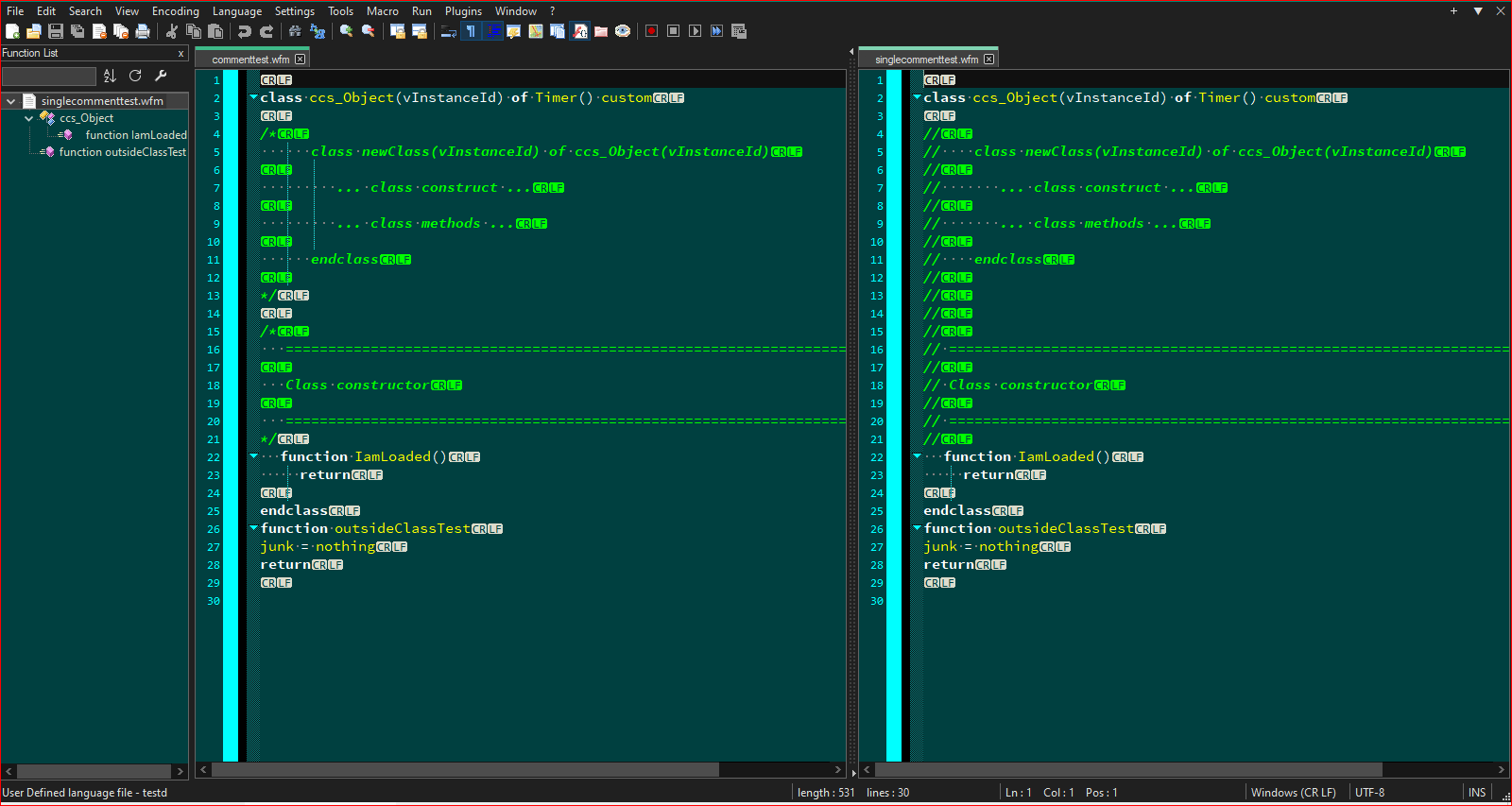Screen dimensions: 1512x806
Task: Click the Close file toolbar icon
Action: pyautogui.click(x=99, y=31)
